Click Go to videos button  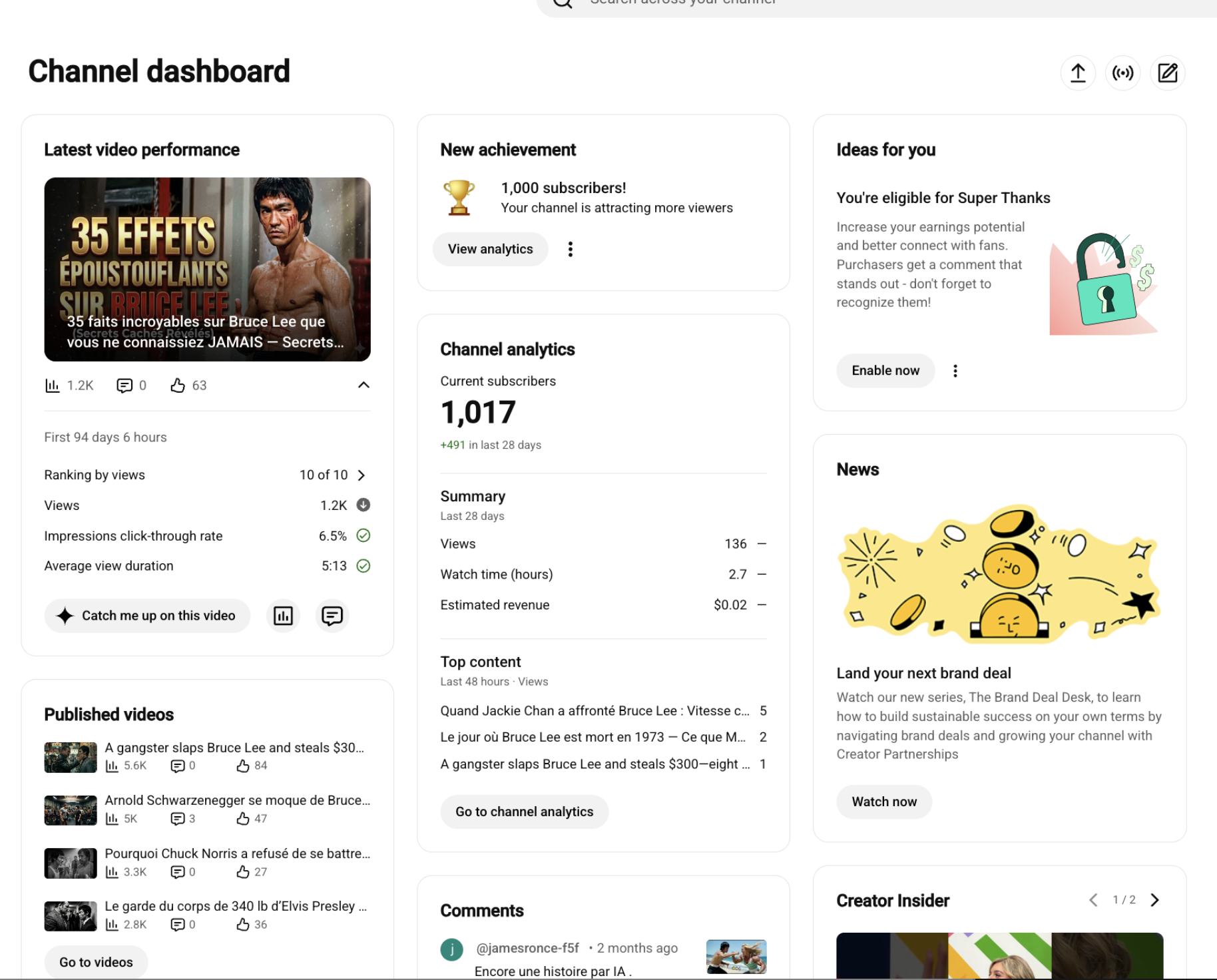coord(96,962)
